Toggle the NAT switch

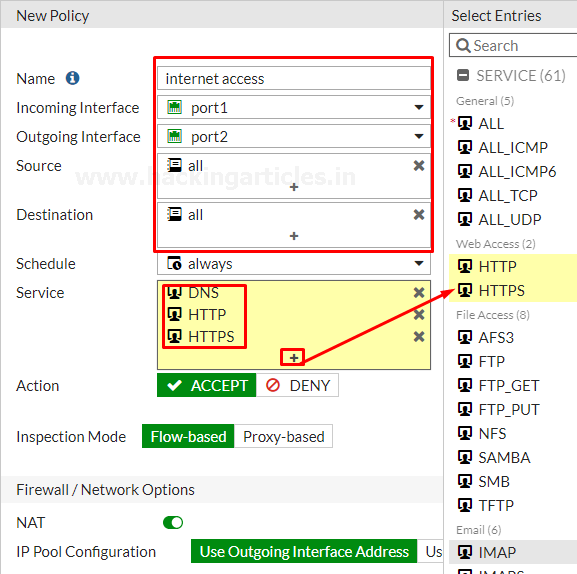(x=173, y=522)
